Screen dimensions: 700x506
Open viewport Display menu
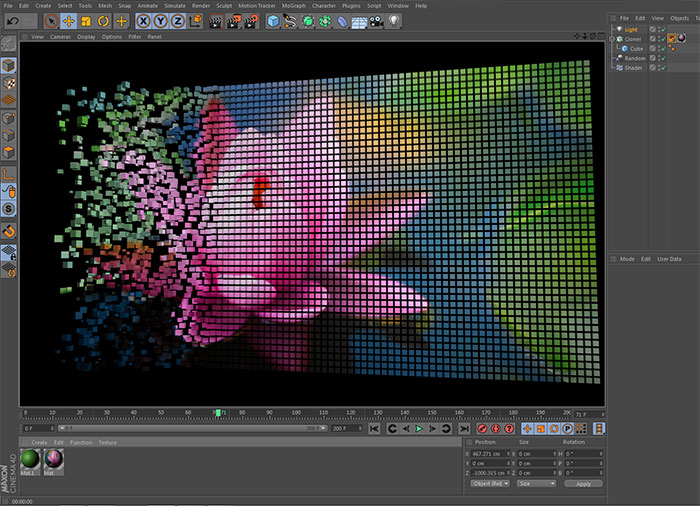coord(86,37)
